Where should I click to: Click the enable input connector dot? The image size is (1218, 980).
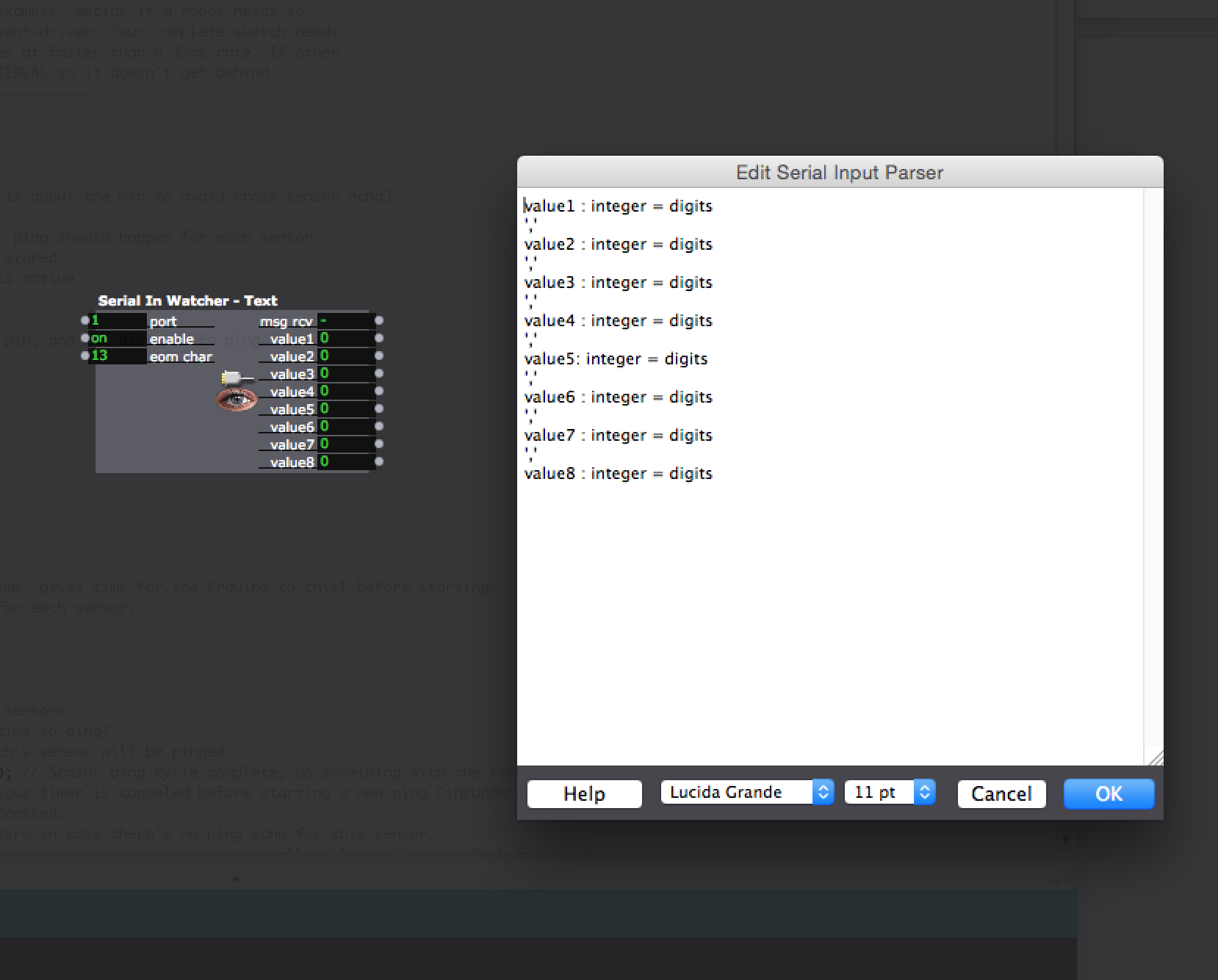coord(84,338)
